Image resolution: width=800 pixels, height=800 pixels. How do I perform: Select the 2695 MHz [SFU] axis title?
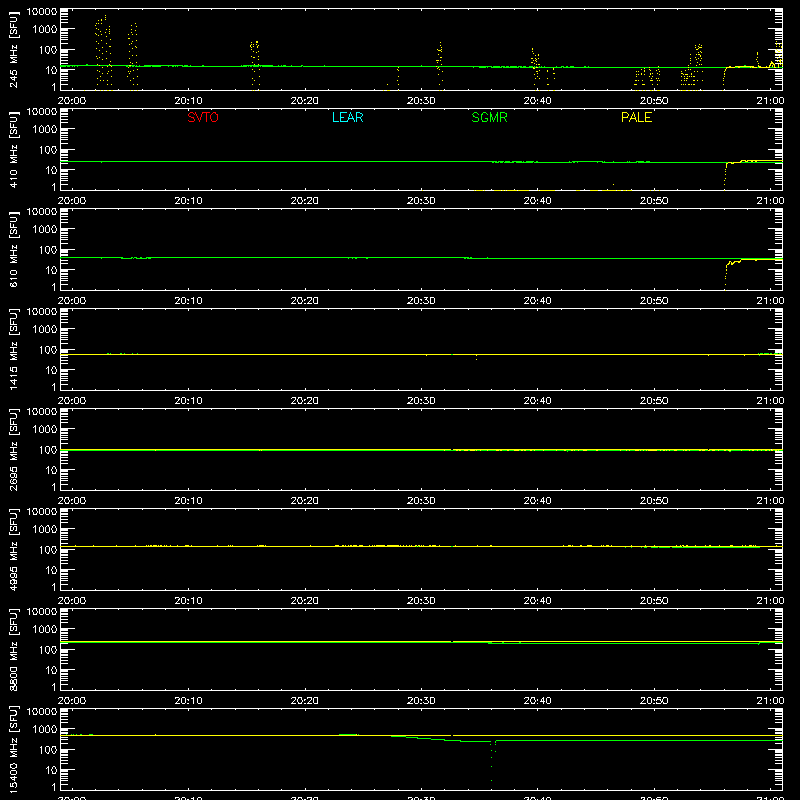13,449
